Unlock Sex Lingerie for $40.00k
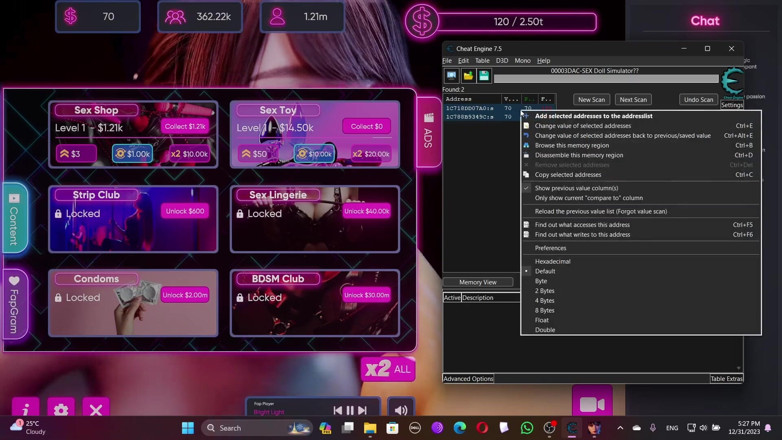The image size is (782, 440). tap(367, 211)
